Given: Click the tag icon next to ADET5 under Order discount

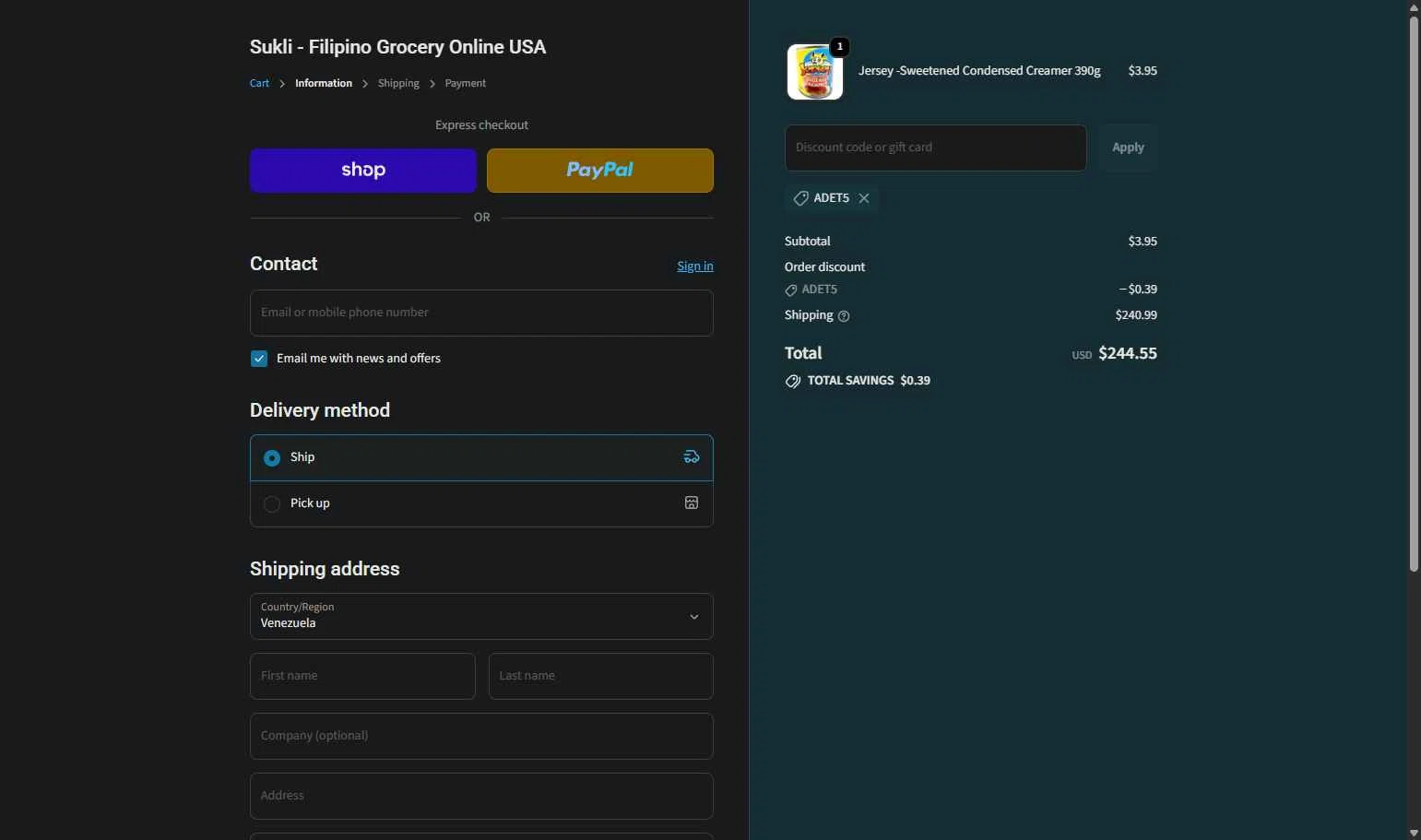Looking at the screenshot, I should (791, 290).
